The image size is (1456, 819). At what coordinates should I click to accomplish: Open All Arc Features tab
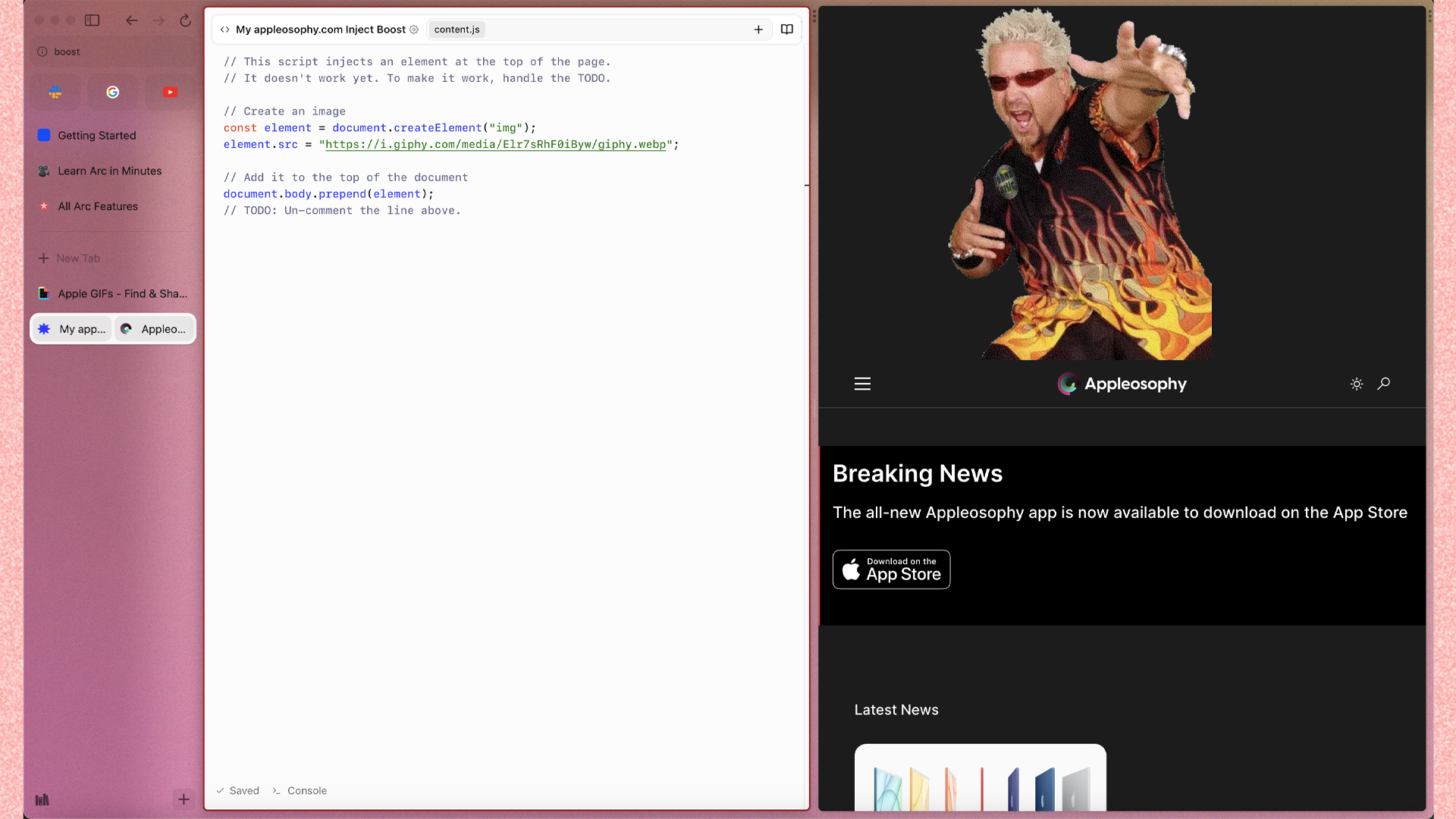113,206
